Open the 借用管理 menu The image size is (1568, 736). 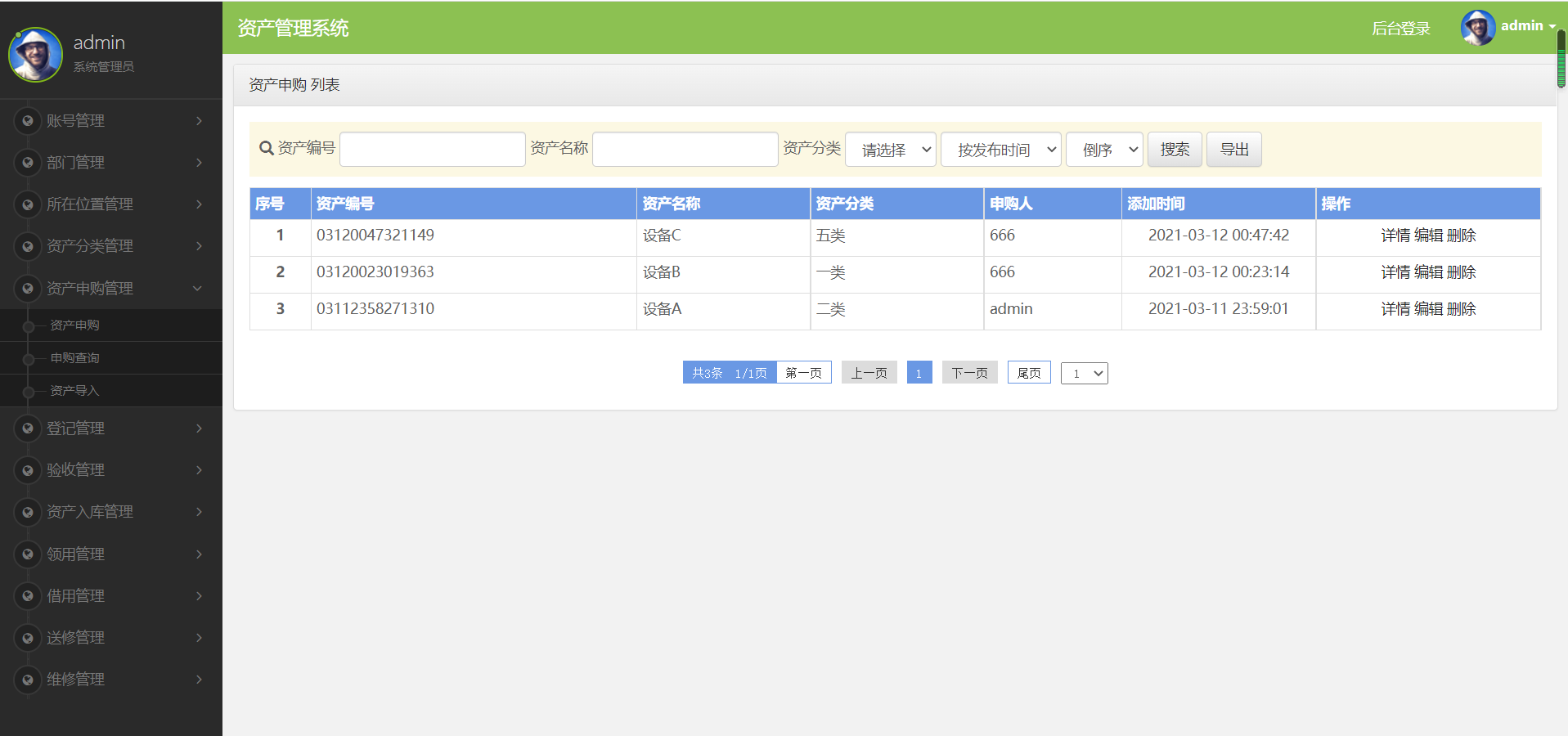click(x=111, y=596)
